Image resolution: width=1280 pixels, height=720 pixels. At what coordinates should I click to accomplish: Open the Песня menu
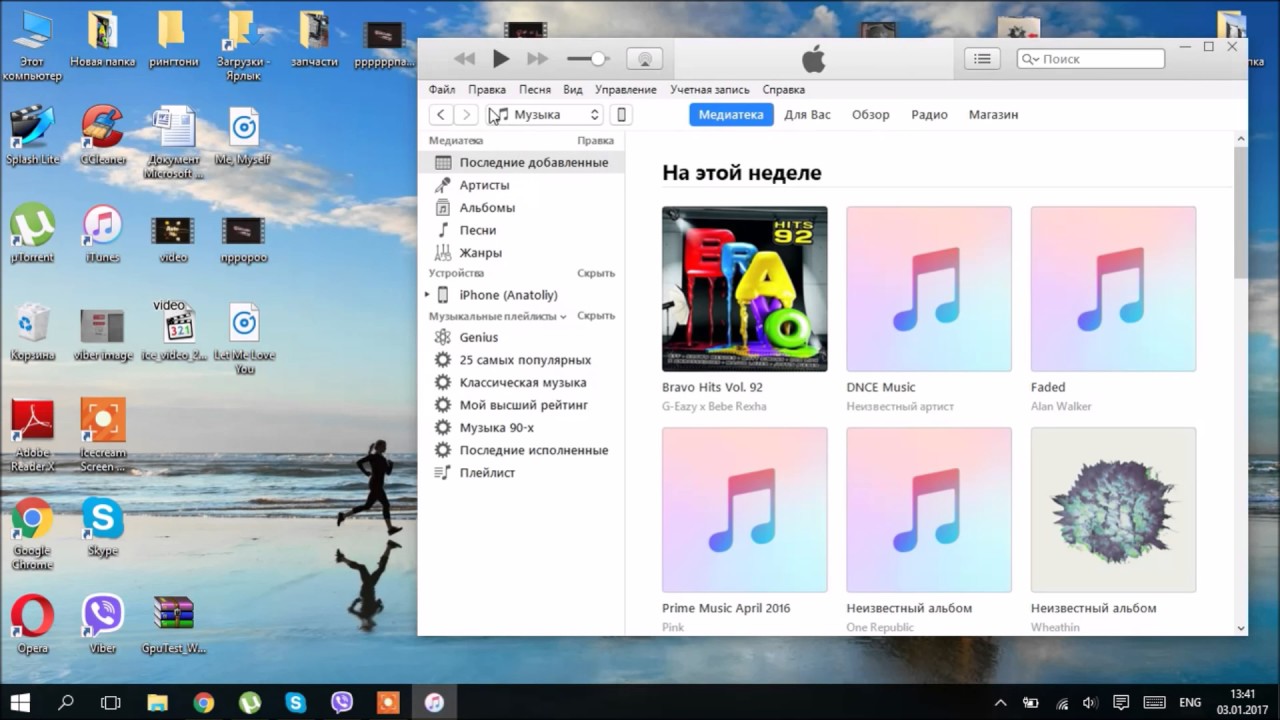[x=535, y=89]
